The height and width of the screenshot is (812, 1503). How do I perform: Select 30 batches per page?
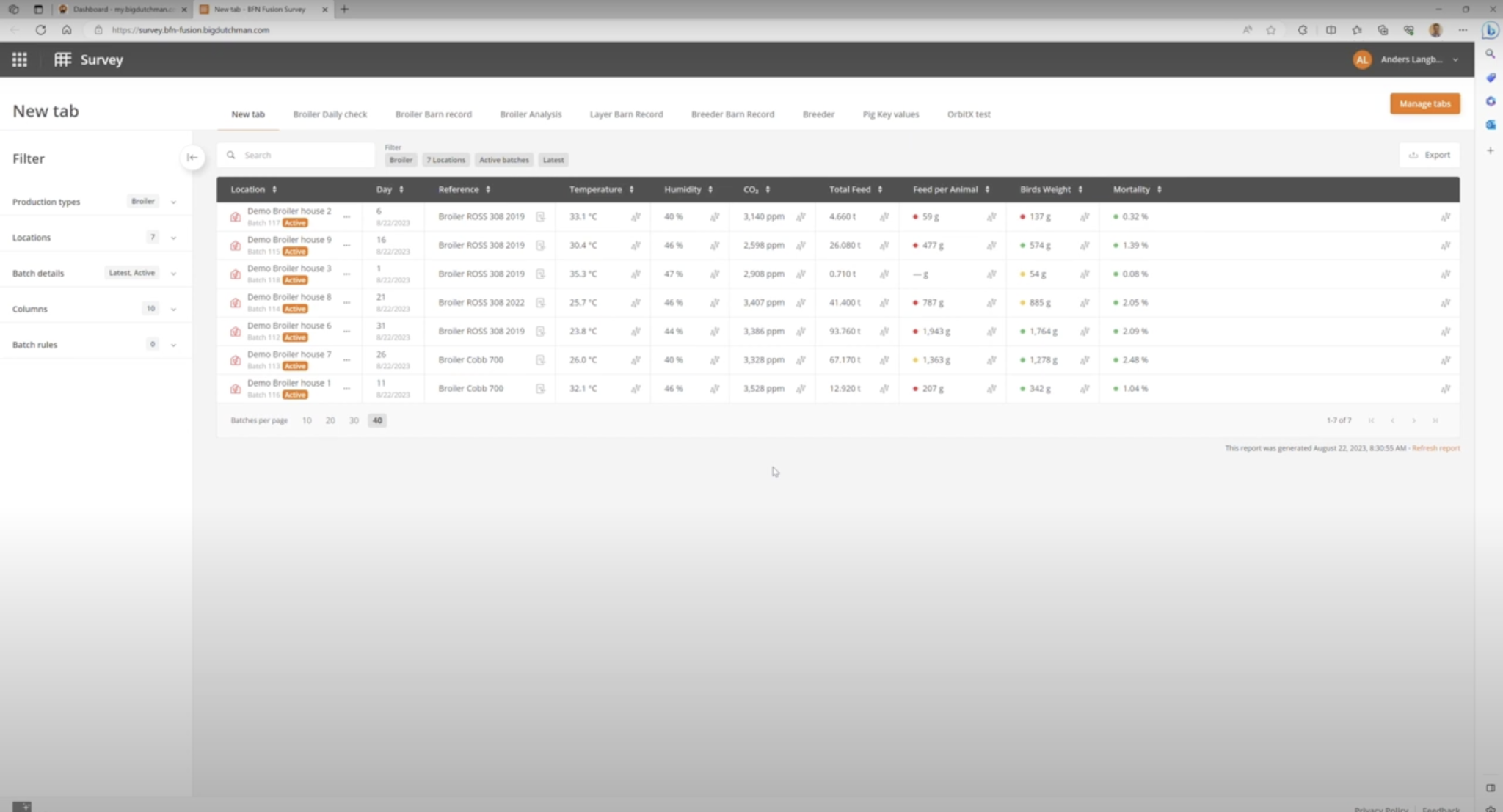point(354,420)
